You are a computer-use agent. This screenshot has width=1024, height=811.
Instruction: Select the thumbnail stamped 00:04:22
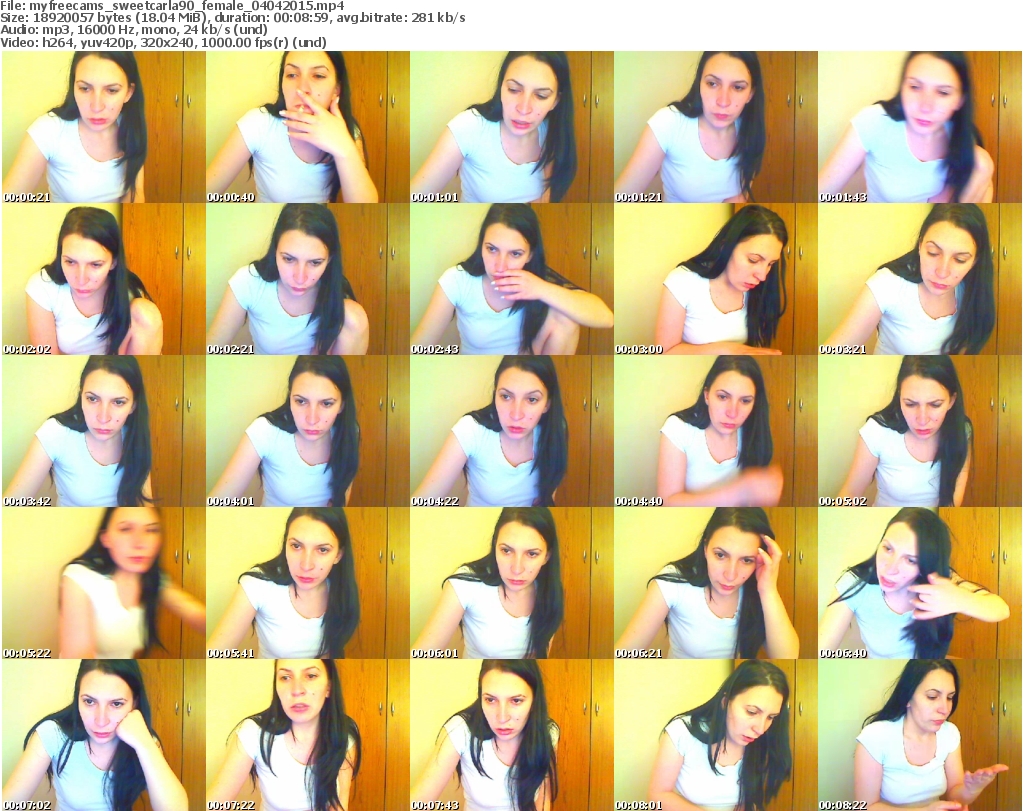[512, 431]
